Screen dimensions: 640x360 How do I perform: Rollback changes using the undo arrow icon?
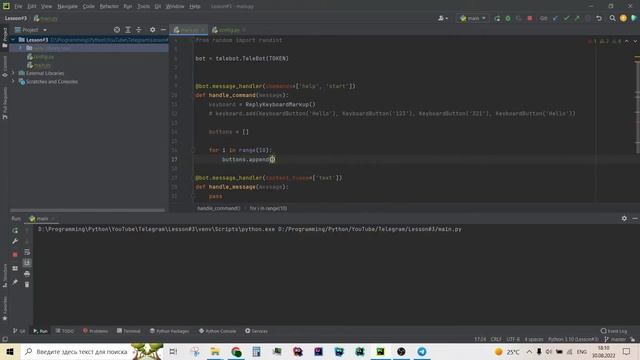(599, 18)
